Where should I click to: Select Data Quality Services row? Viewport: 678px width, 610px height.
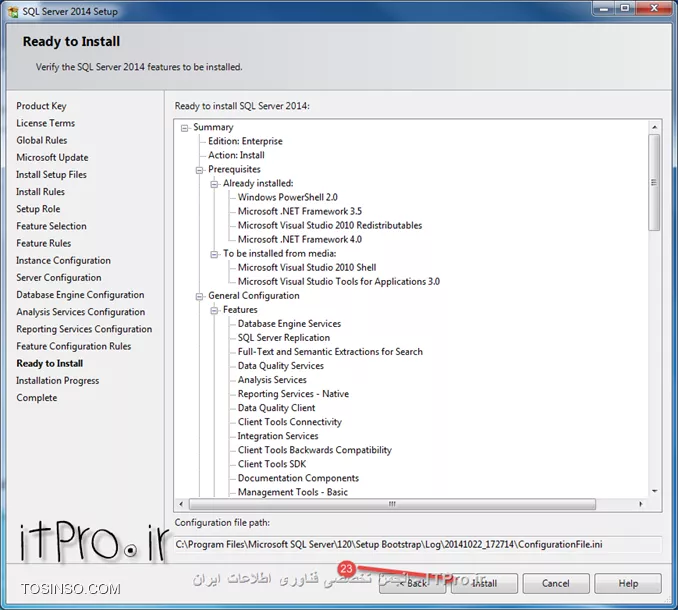coord(281,366)
